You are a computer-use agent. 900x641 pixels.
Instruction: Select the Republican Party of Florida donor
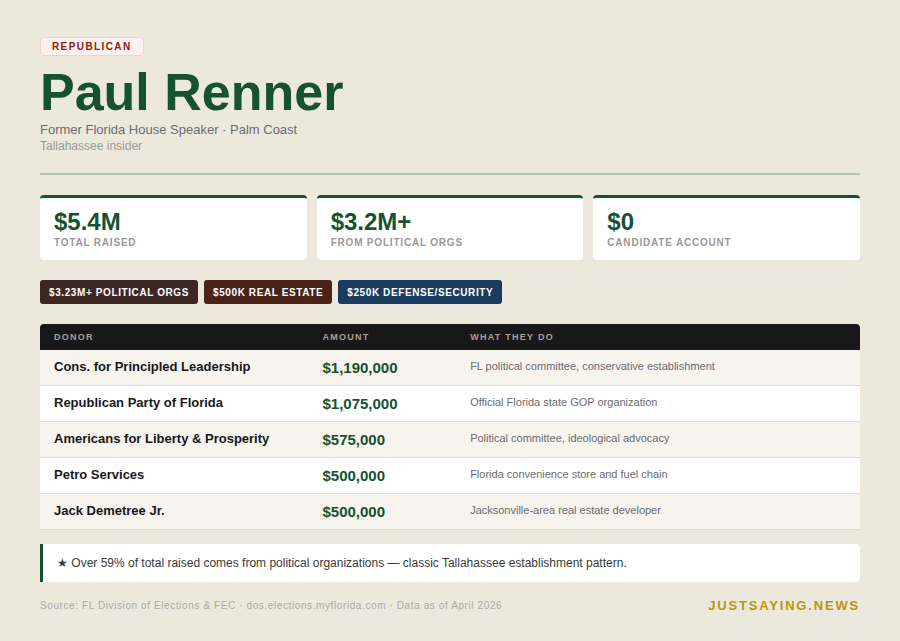[x=138, y=403]
